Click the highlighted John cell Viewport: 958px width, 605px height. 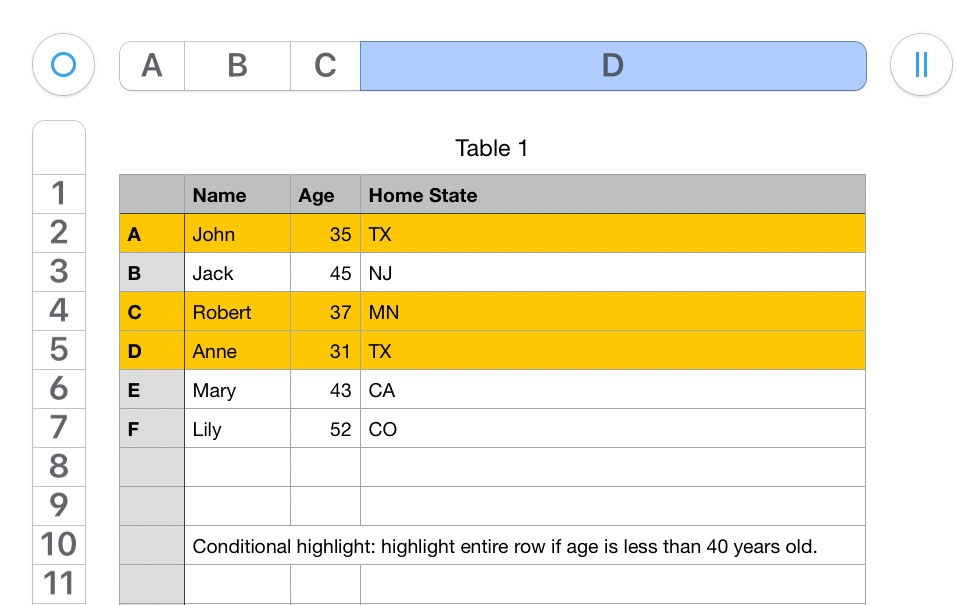[237, 235]
